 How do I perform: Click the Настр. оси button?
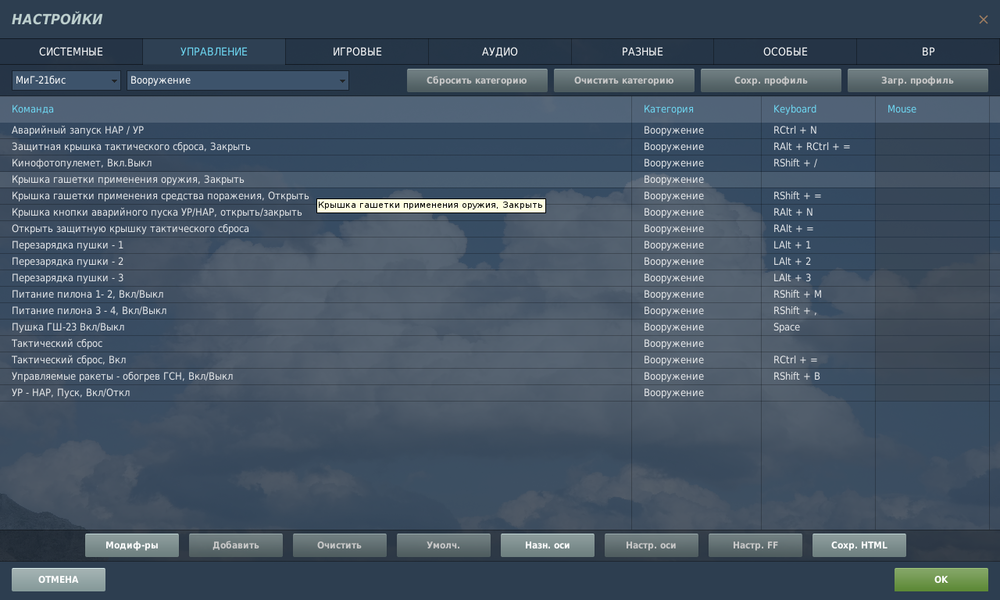(x=651, y=545)
